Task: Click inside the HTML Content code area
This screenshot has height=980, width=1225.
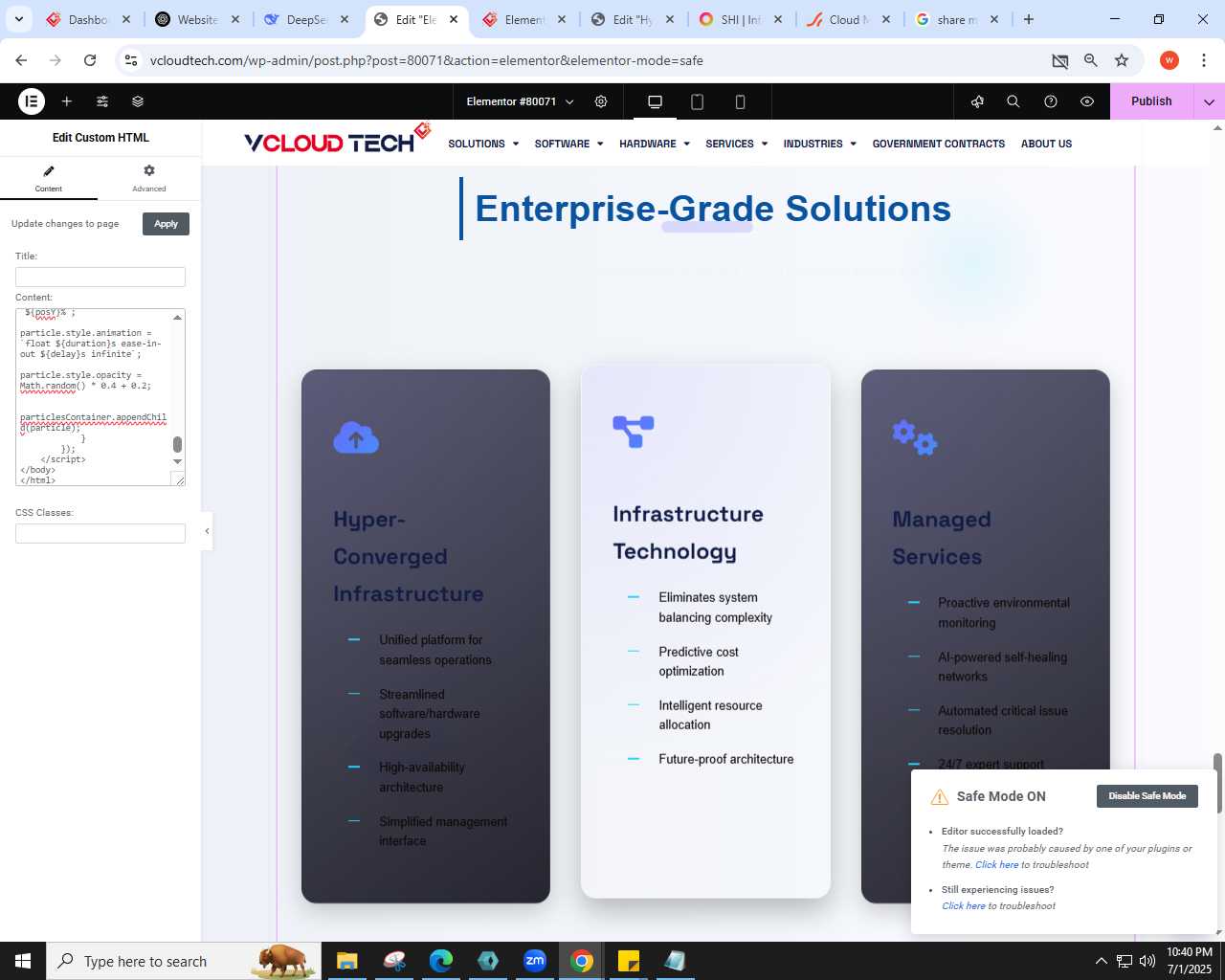Action: (94, 397)
